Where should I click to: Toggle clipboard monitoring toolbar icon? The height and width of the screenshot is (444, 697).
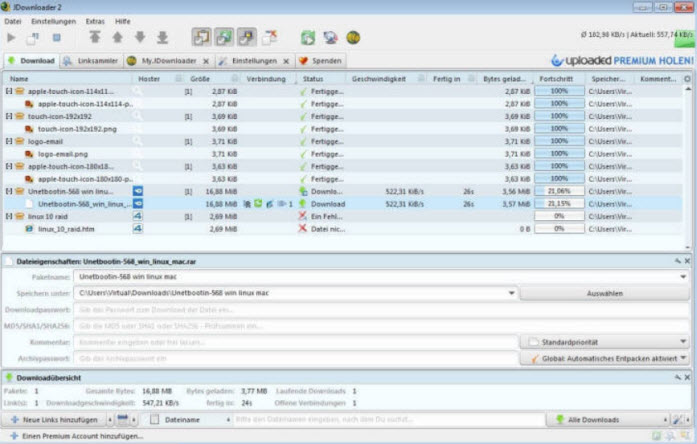click(x=201, y=37)
